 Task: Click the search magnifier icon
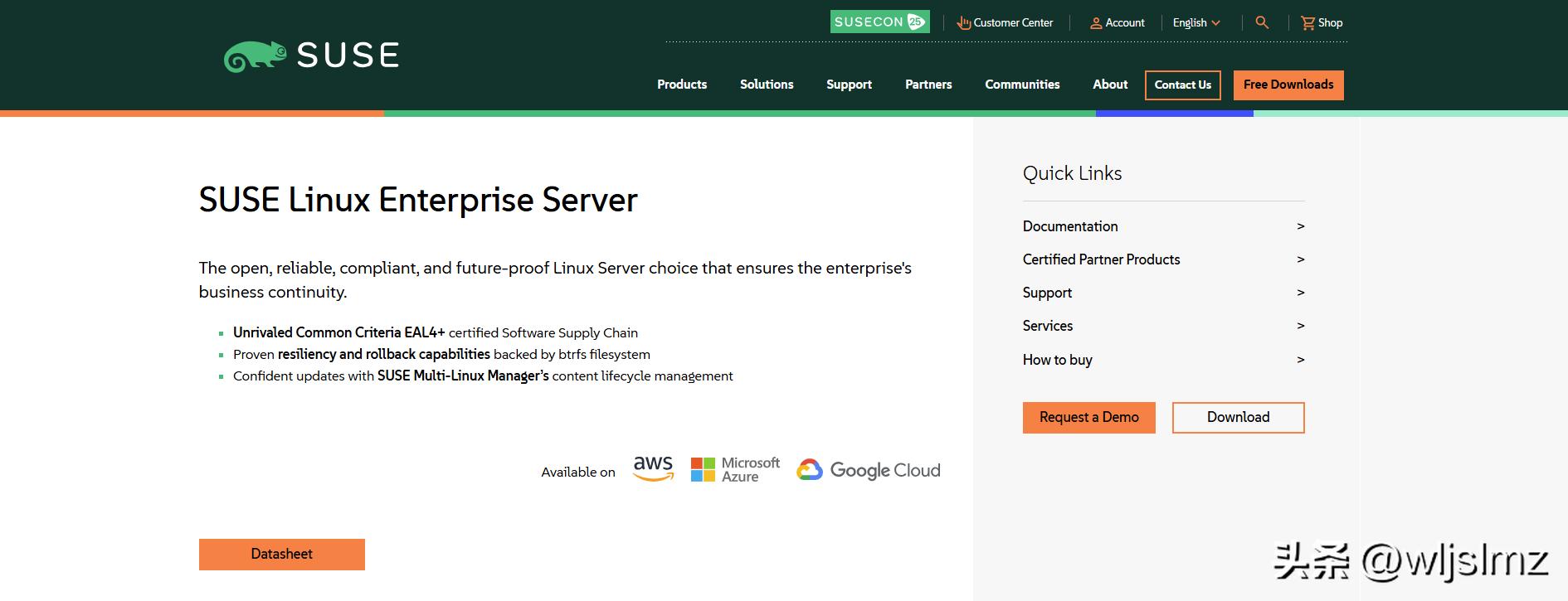pyautogui.click(x=1262, y=22)
